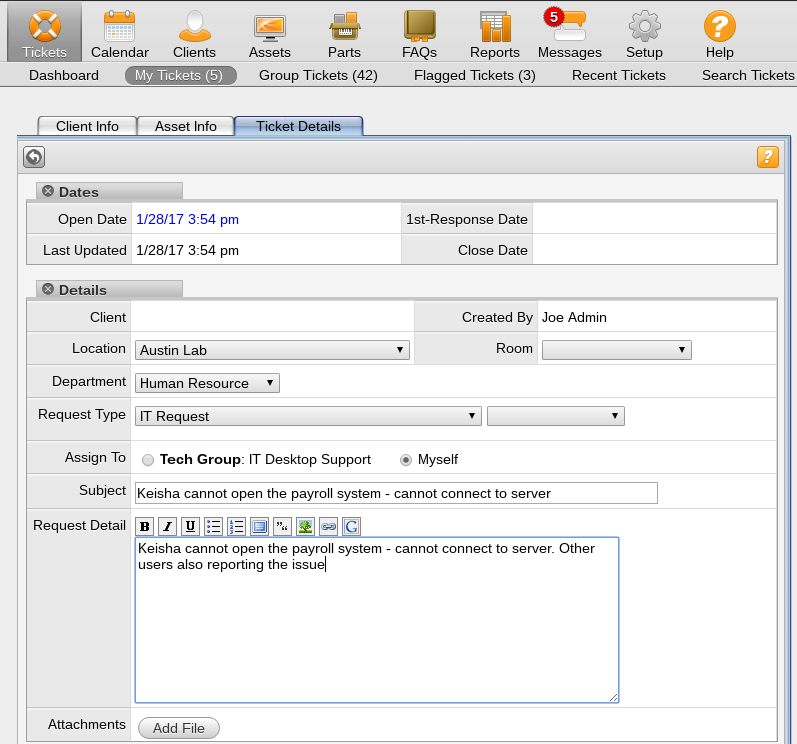
Task: Open the Parts module
Action: (x=344, y=34)
